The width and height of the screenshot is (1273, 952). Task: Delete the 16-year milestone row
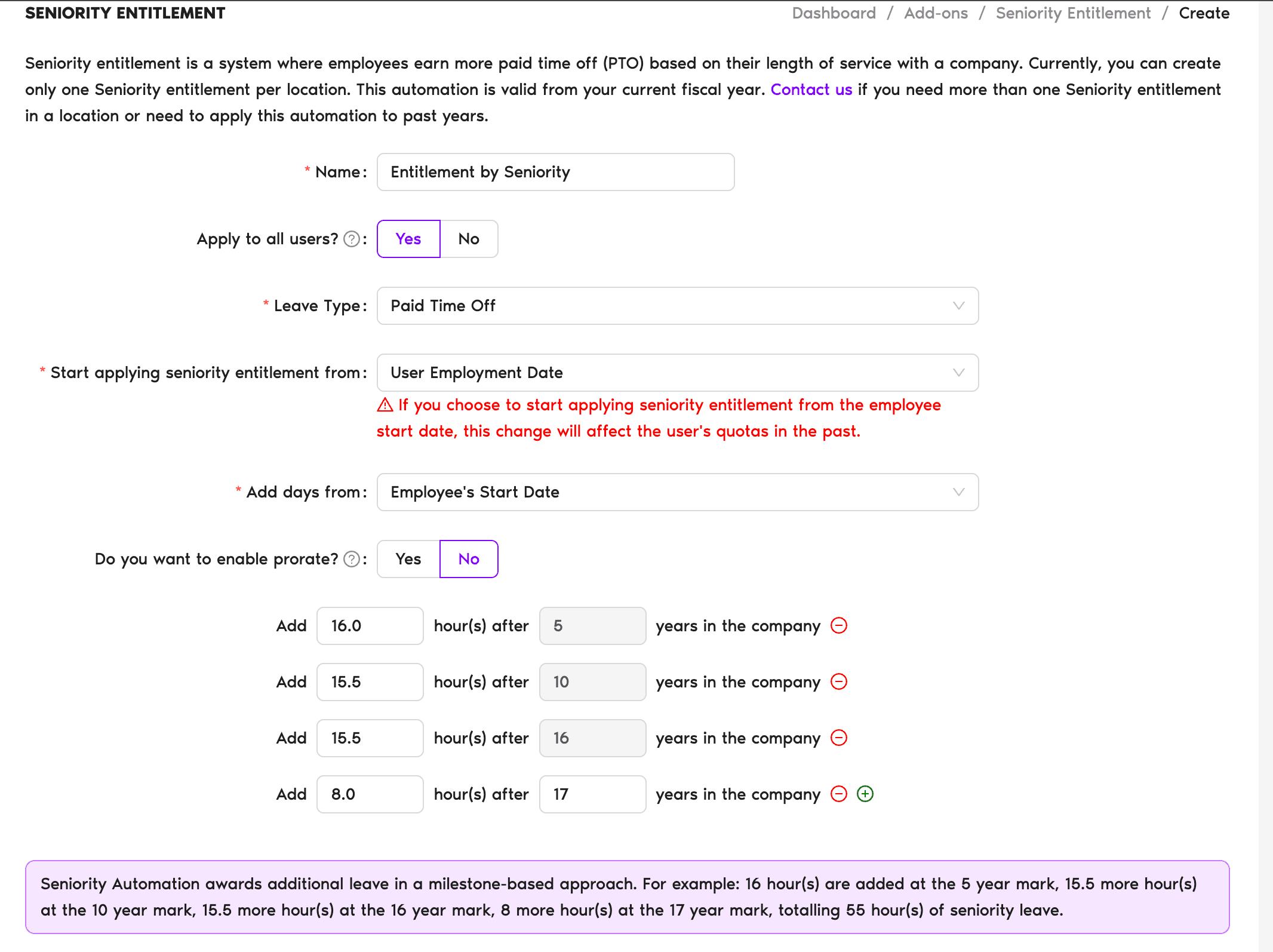[x=839, y=738]
